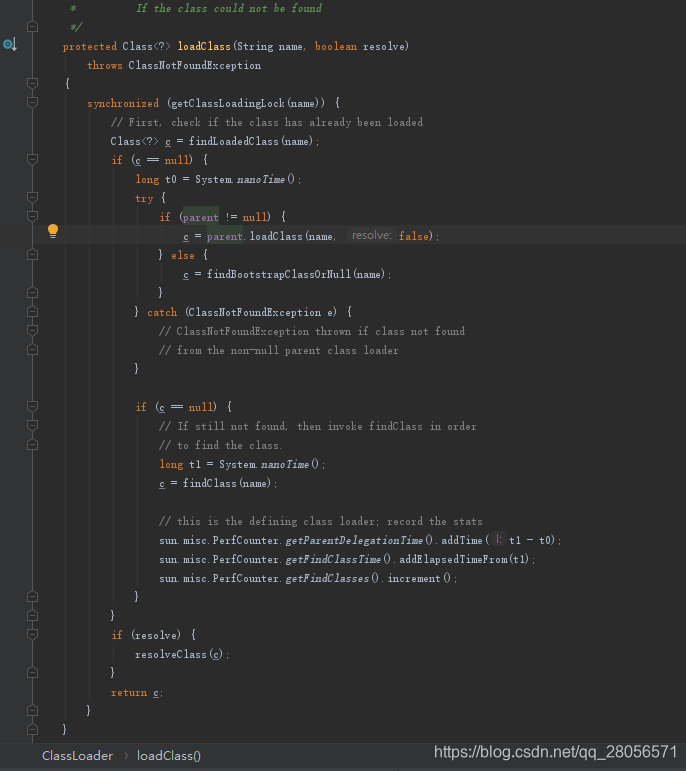Click 'ClassNotFoundException' in the throws clause
Image resolution: width=686 pixels, height=771 pixels.
tap(195, 65)
